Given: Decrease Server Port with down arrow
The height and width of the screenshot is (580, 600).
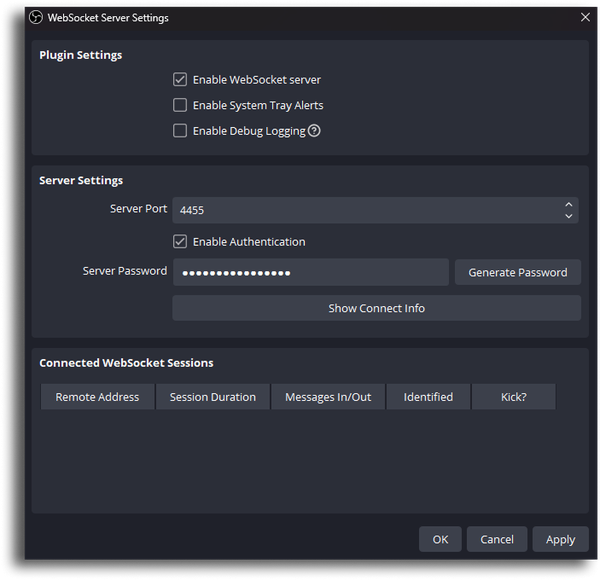Looking at the screenshot, I should tap(569, 216).
